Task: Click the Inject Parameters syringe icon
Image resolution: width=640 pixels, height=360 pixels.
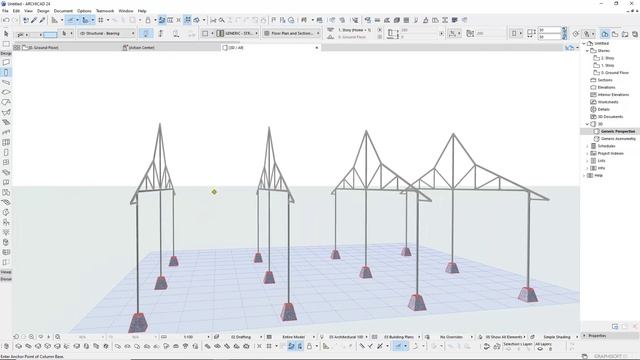Action: [42, 20]
